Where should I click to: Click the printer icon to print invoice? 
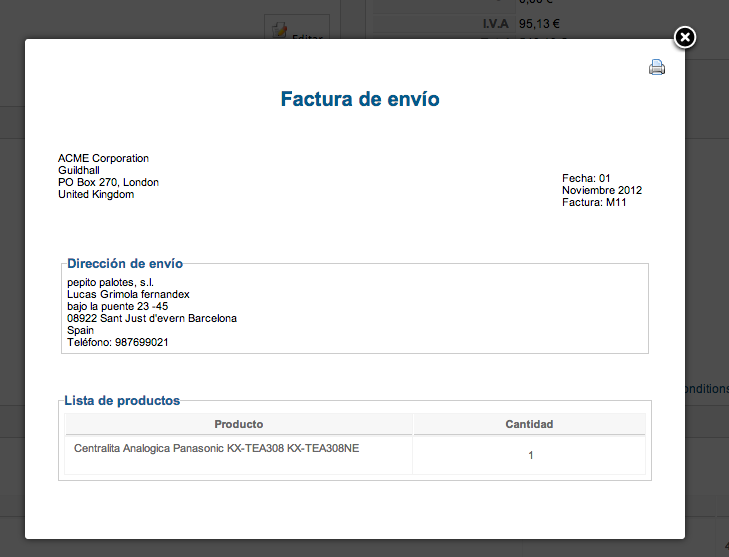point(657,67)
